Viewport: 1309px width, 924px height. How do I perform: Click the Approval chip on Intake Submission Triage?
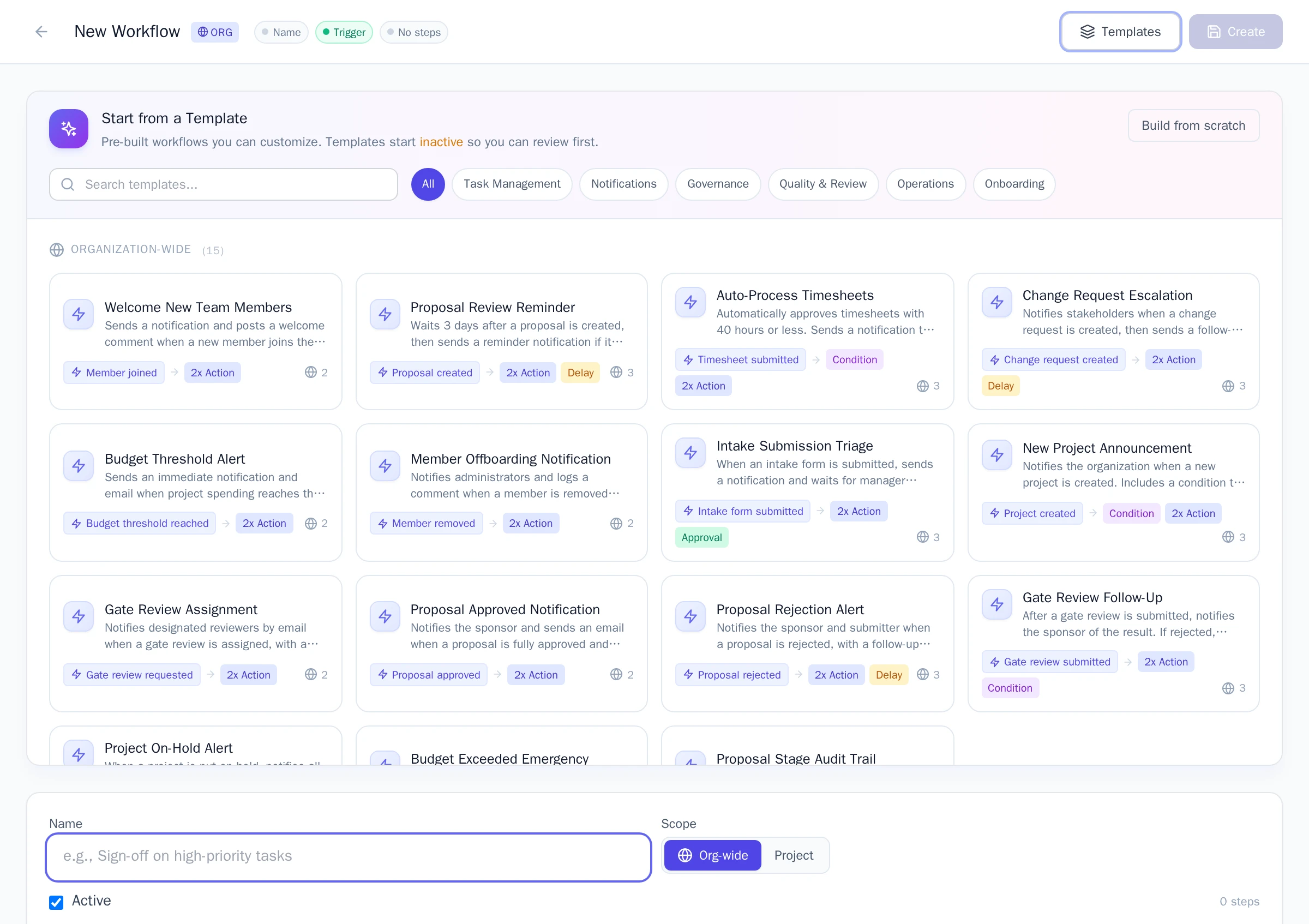(x=701, y=537)
